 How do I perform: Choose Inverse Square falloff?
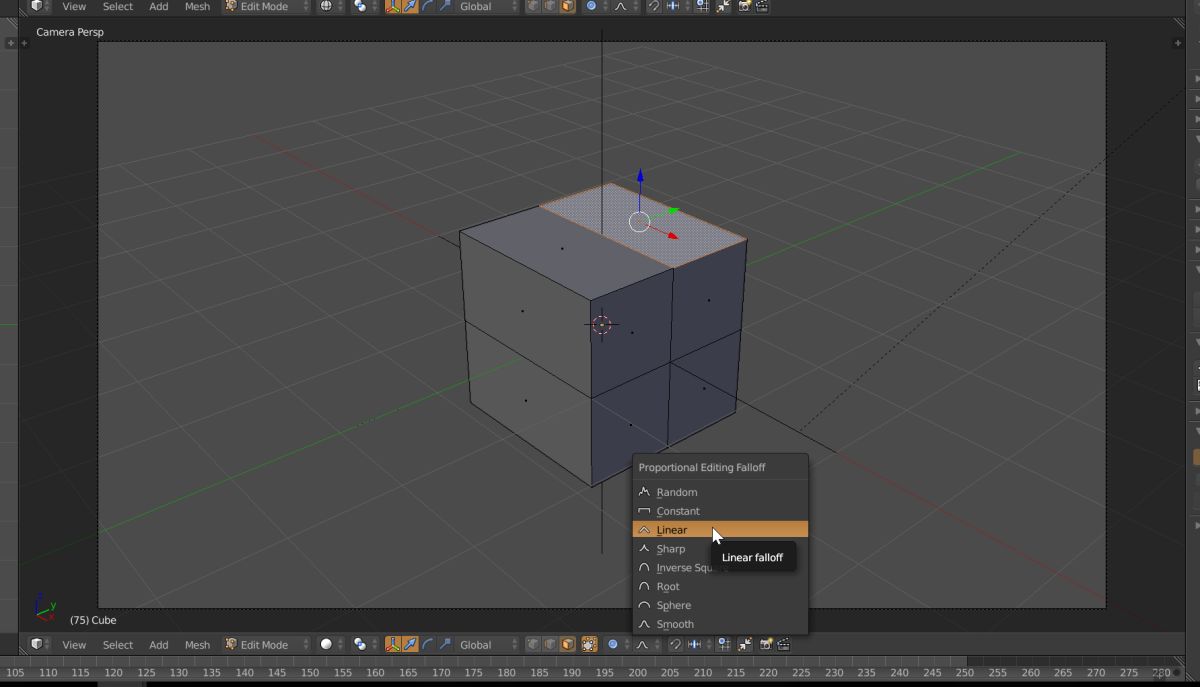720,568
